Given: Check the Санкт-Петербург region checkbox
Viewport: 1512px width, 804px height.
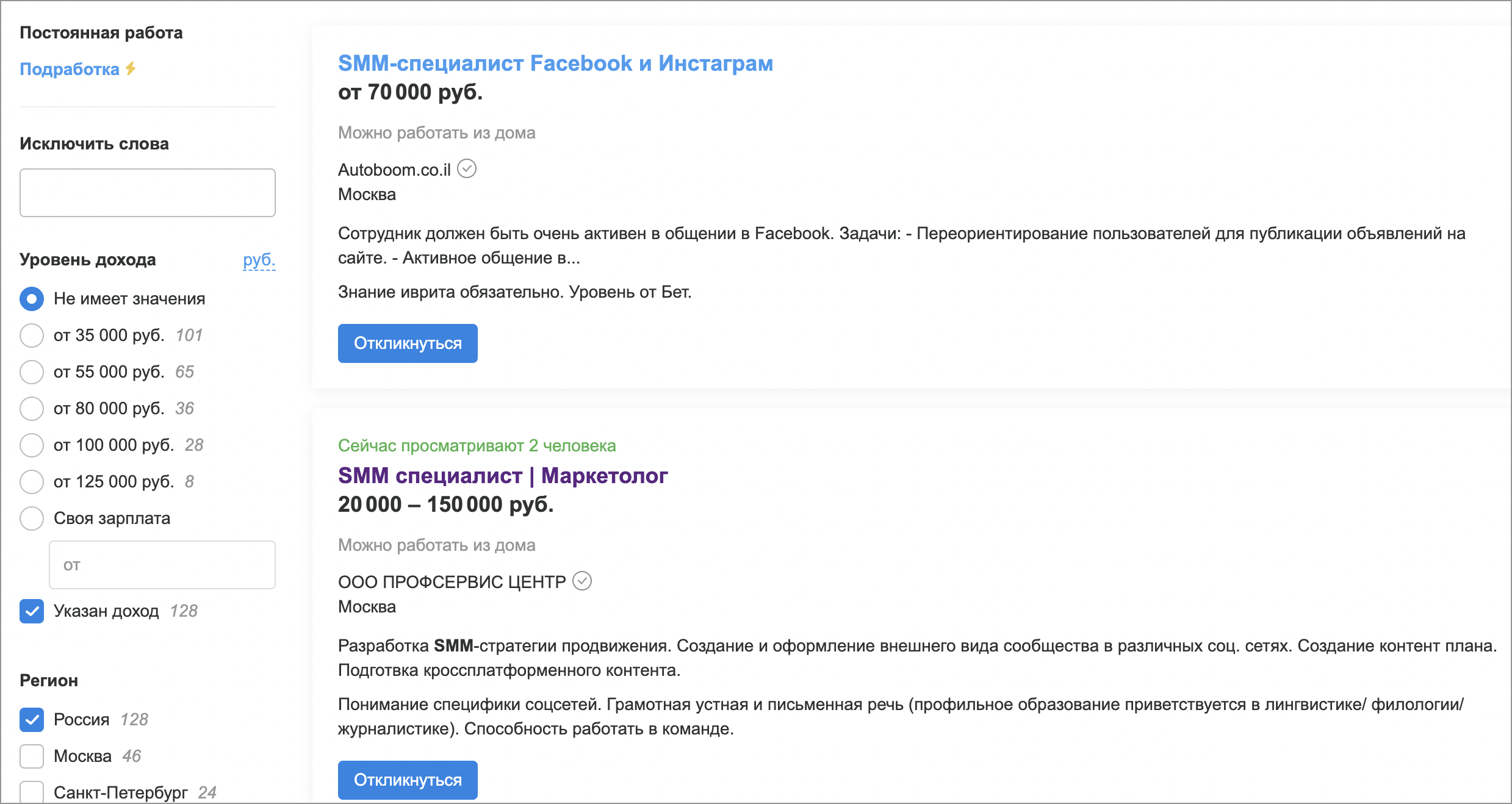Looking at the screenshot, I should pos(32,792).
